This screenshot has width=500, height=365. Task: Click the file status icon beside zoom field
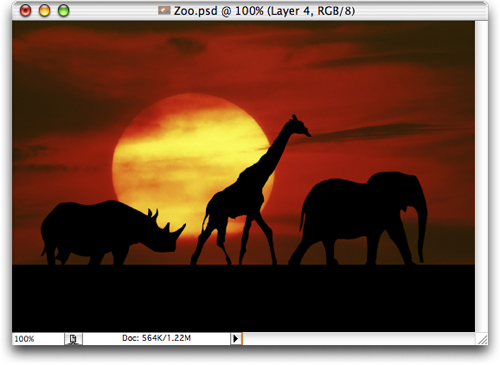(73, 339)
